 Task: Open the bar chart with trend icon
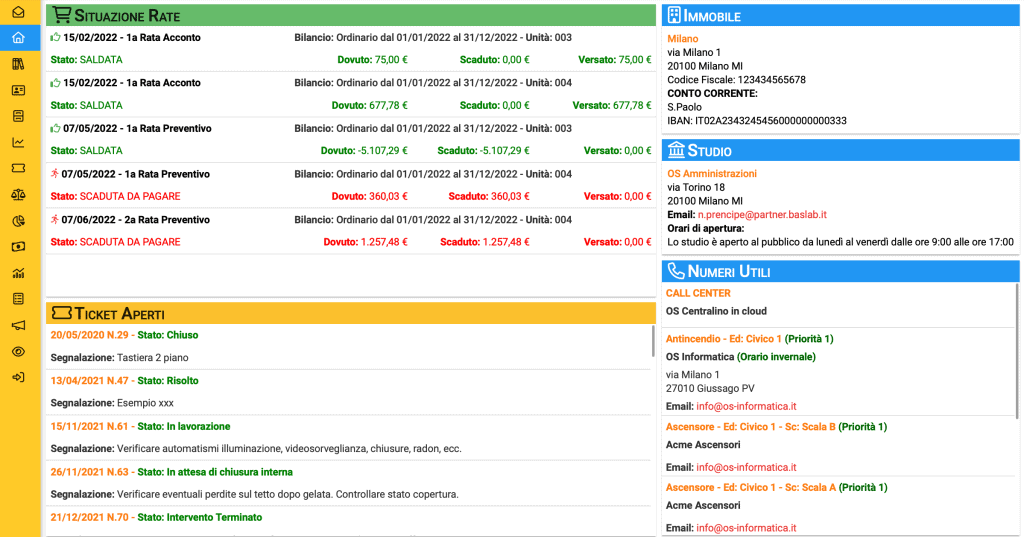(18, 273)
